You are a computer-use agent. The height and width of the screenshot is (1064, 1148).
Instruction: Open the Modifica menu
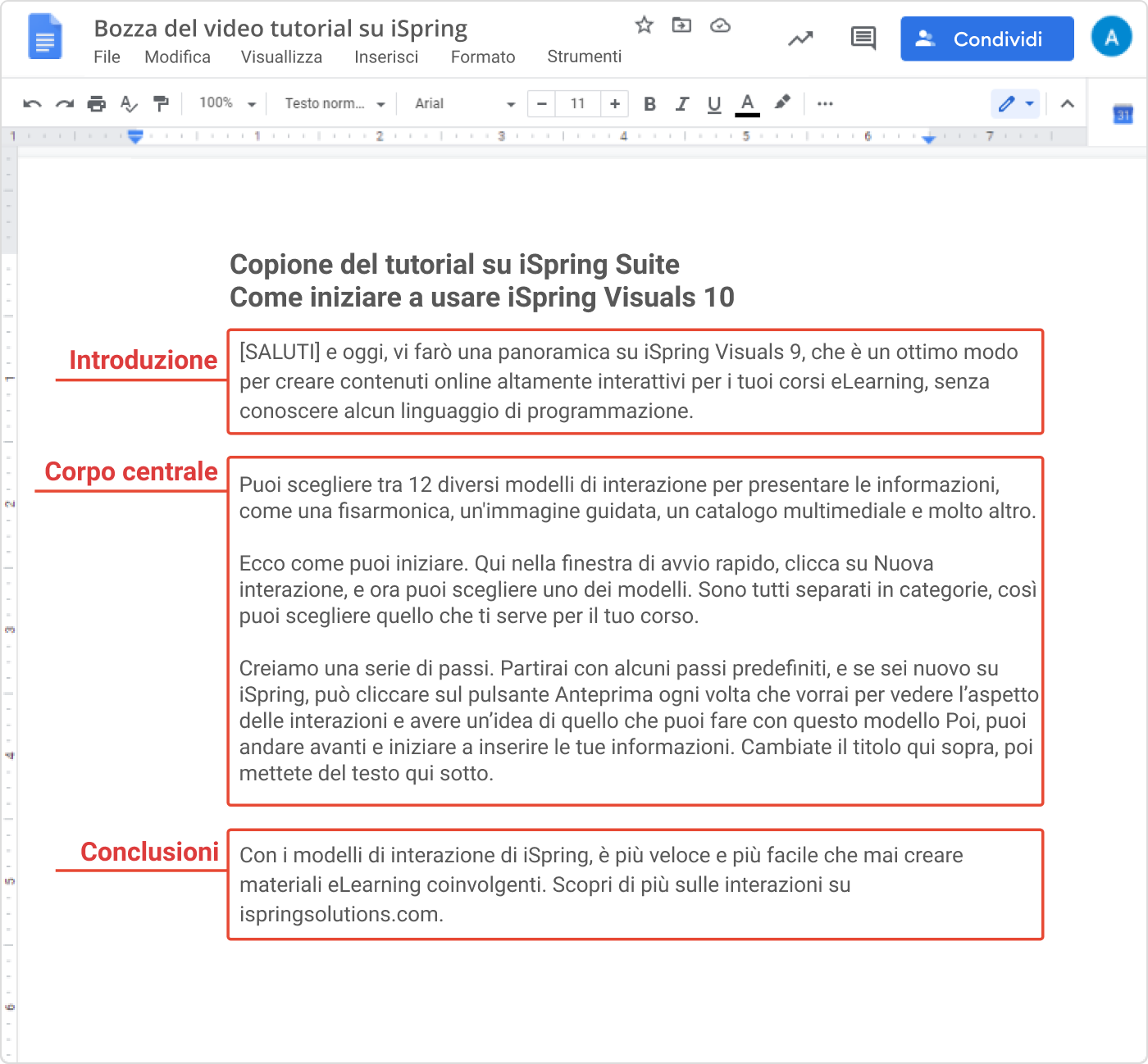[177, 57]
